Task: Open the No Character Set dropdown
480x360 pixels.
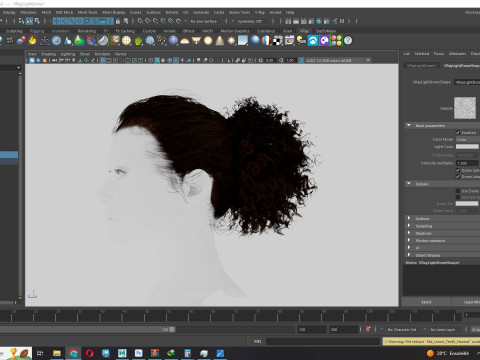Action: [403, 329]
